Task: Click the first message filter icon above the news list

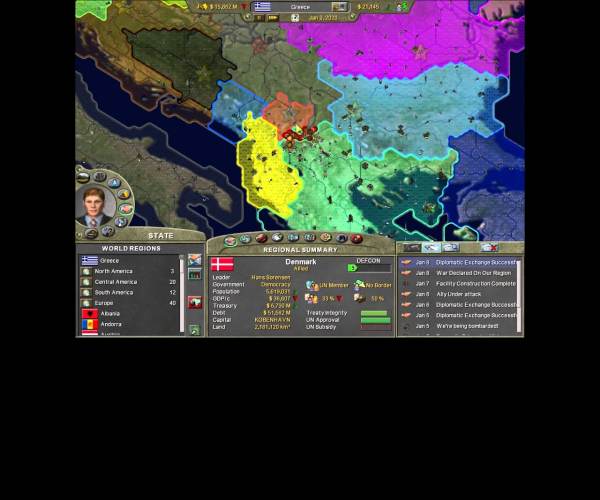Action: (411, 248)
